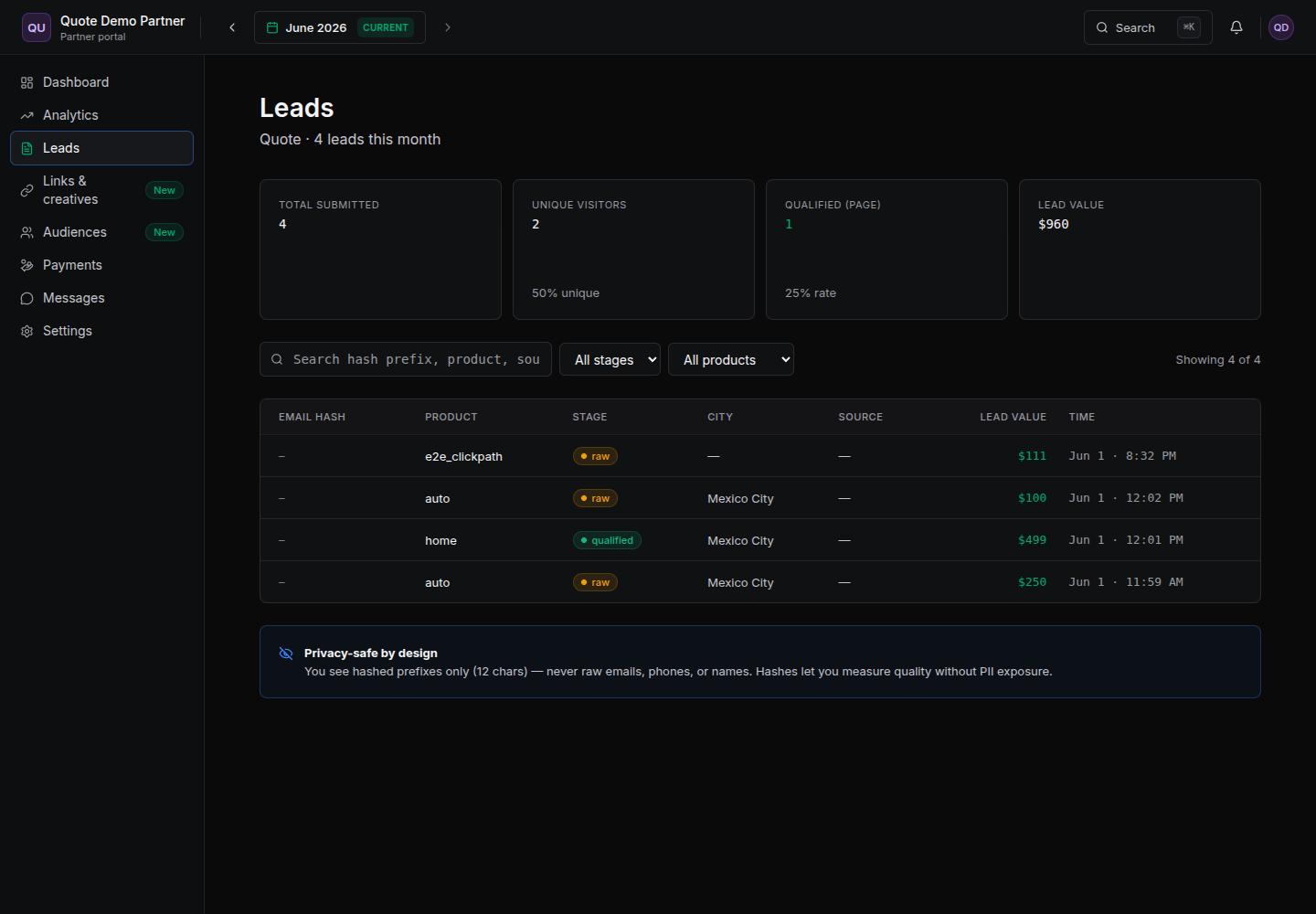The image size is (1316, 914).
Task: Open the Analytics page
Action: point(101,115)
